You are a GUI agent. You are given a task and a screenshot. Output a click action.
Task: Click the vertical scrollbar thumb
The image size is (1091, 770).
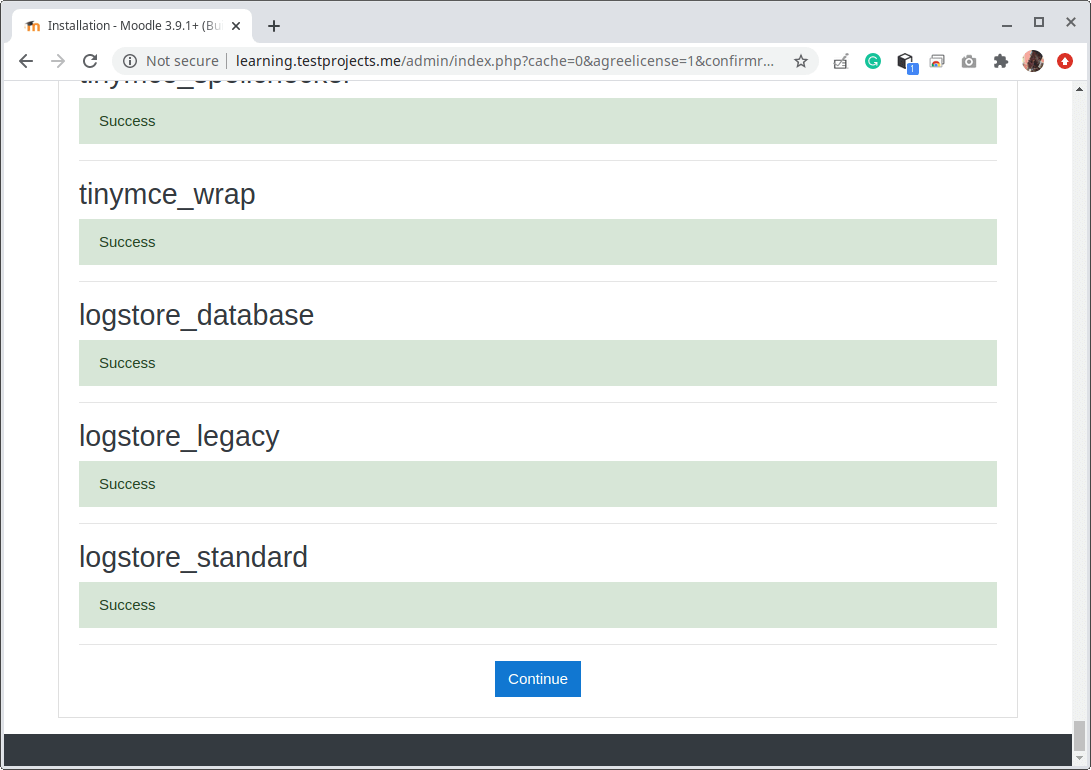click(1079, 736)
